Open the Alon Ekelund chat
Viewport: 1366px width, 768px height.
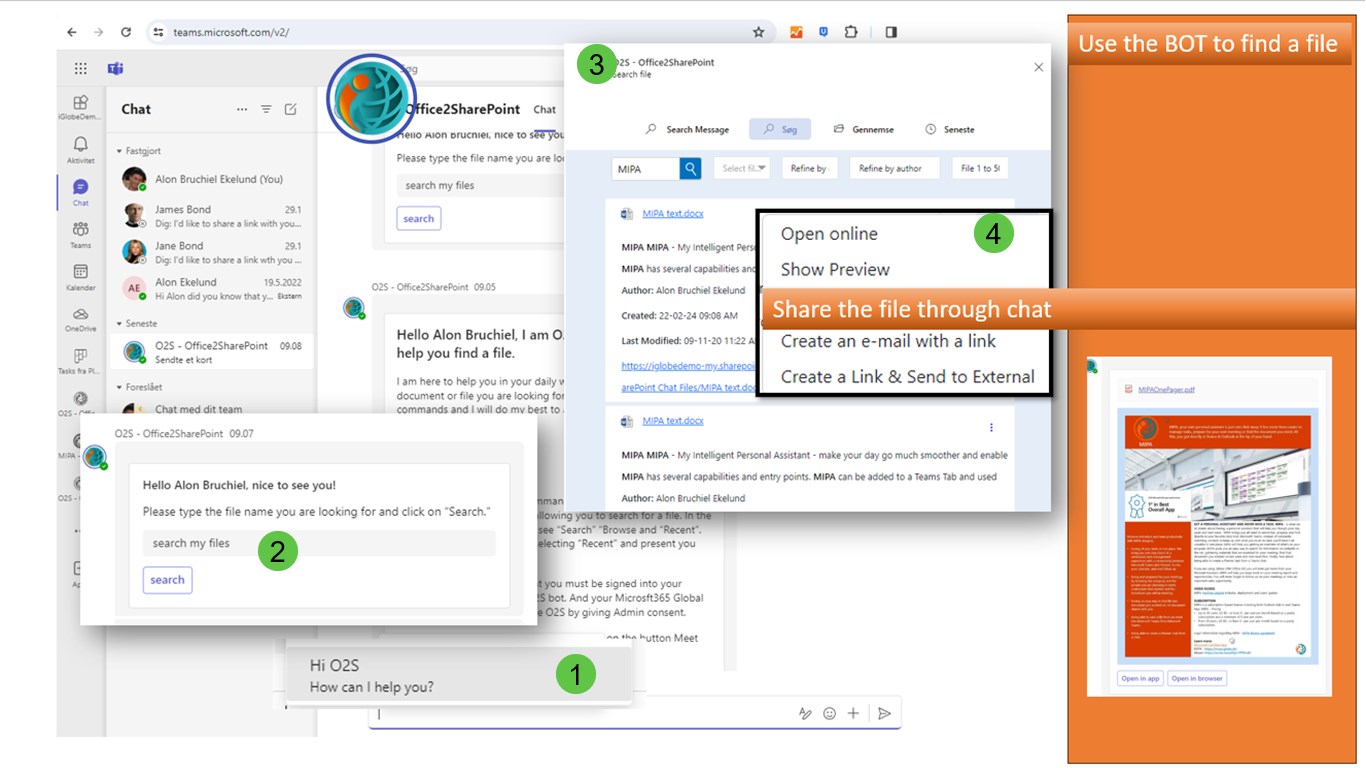click(x=209, y=289)
